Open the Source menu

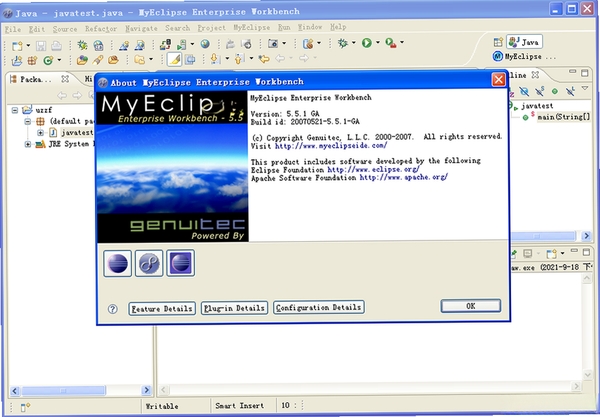65,29
